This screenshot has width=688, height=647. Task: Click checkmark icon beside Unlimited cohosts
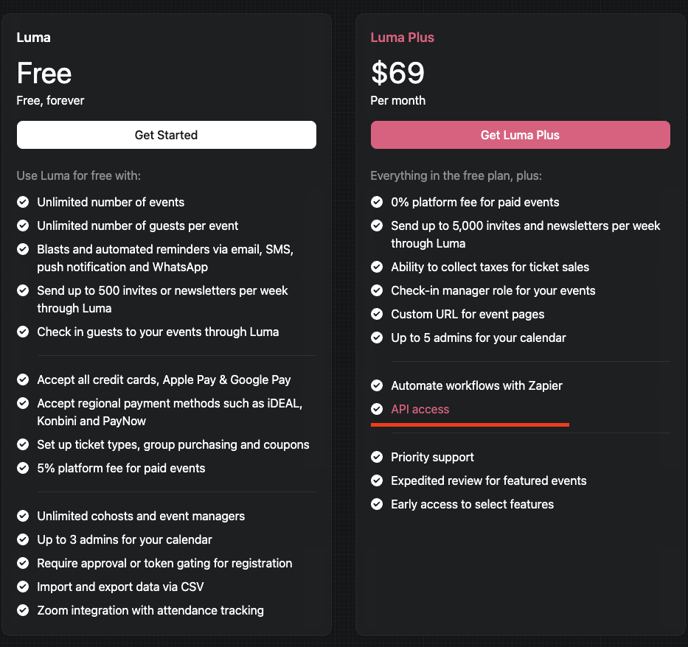(23, 516)
